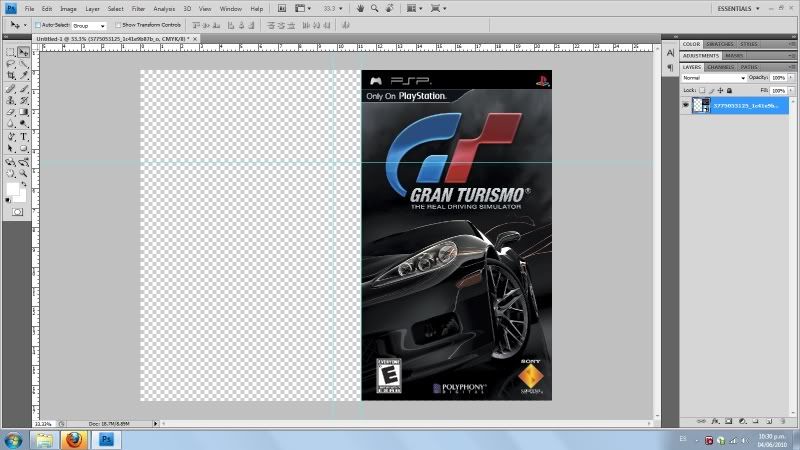Switch to the Swatches tab
Viewport: 800px width, 450px height.
(x=719, y=44)
